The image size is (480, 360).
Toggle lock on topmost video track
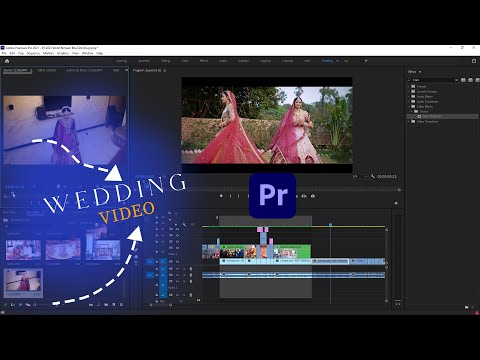pos(157,229)
